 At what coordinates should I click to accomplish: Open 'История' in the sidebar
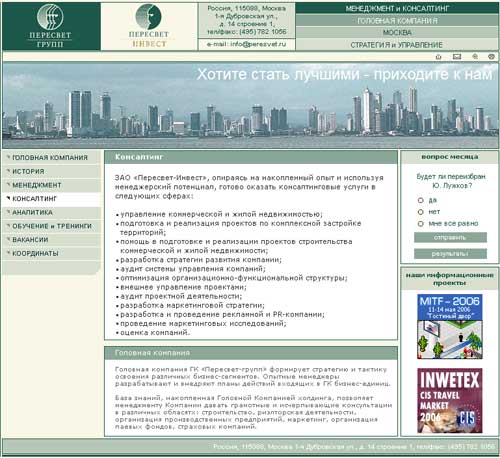click(51, 171)
